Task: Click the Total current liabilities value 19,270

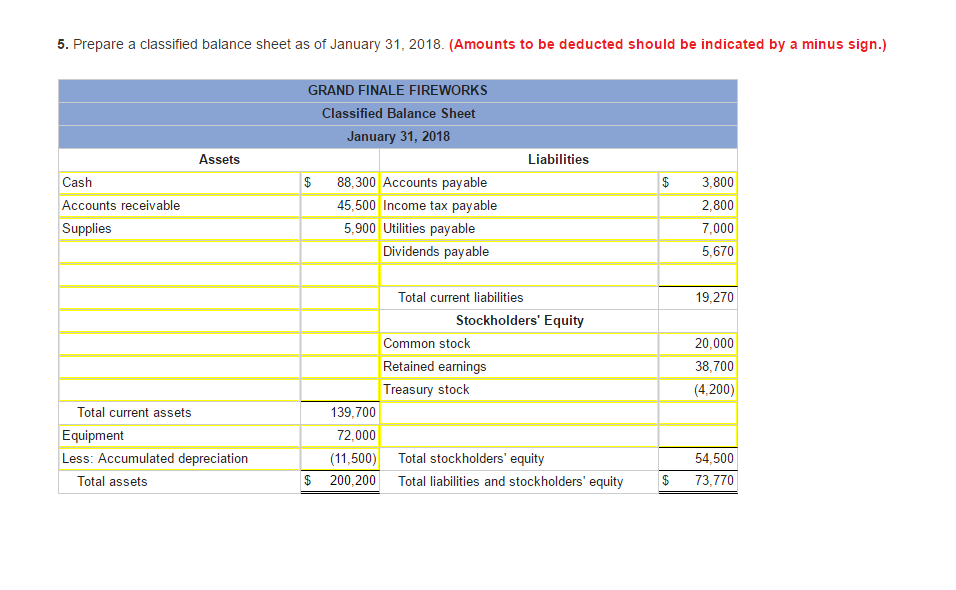Action: coord(715,297)
